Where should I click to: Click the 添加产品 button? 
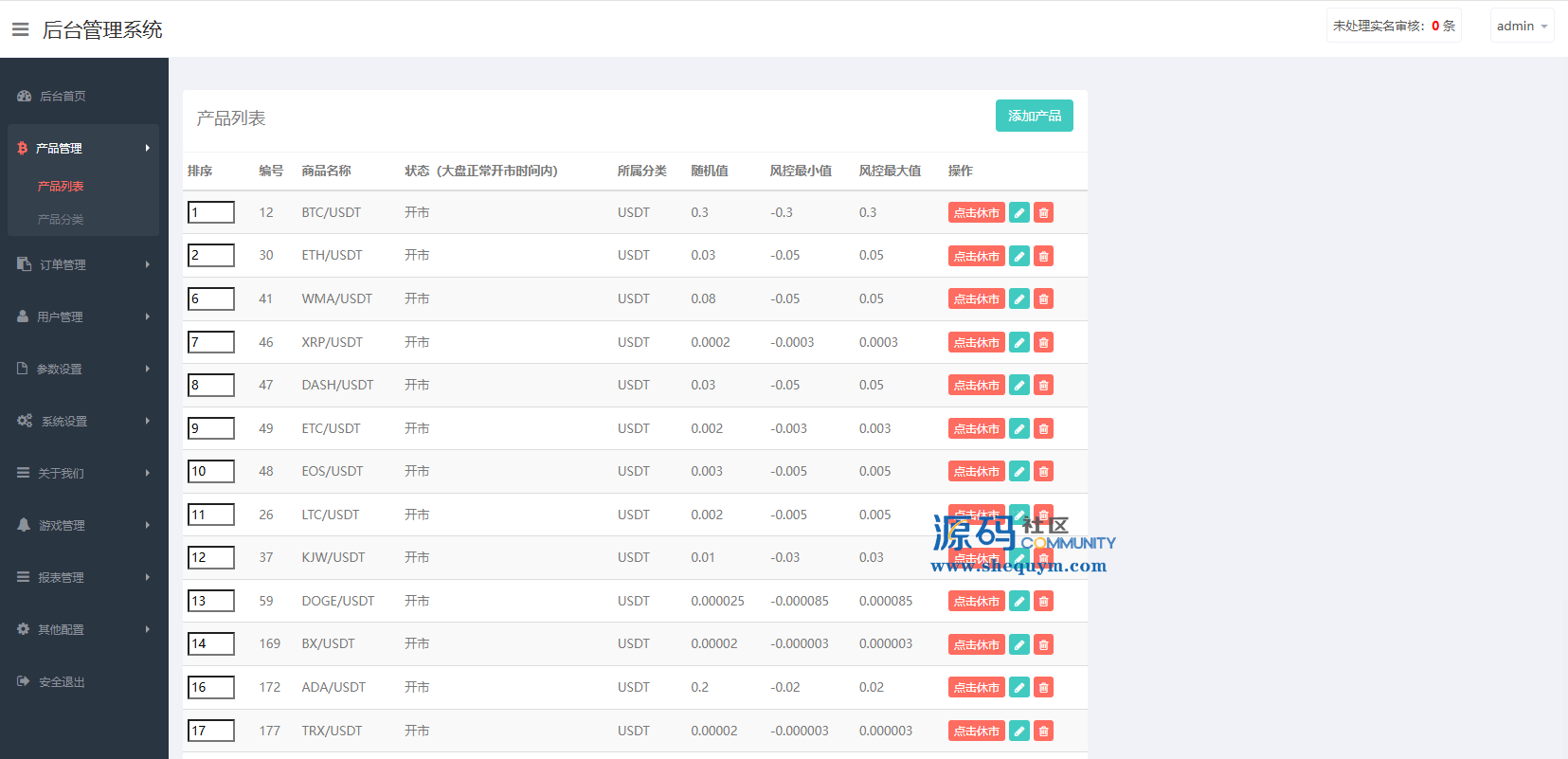click(x=1034, y=116)
